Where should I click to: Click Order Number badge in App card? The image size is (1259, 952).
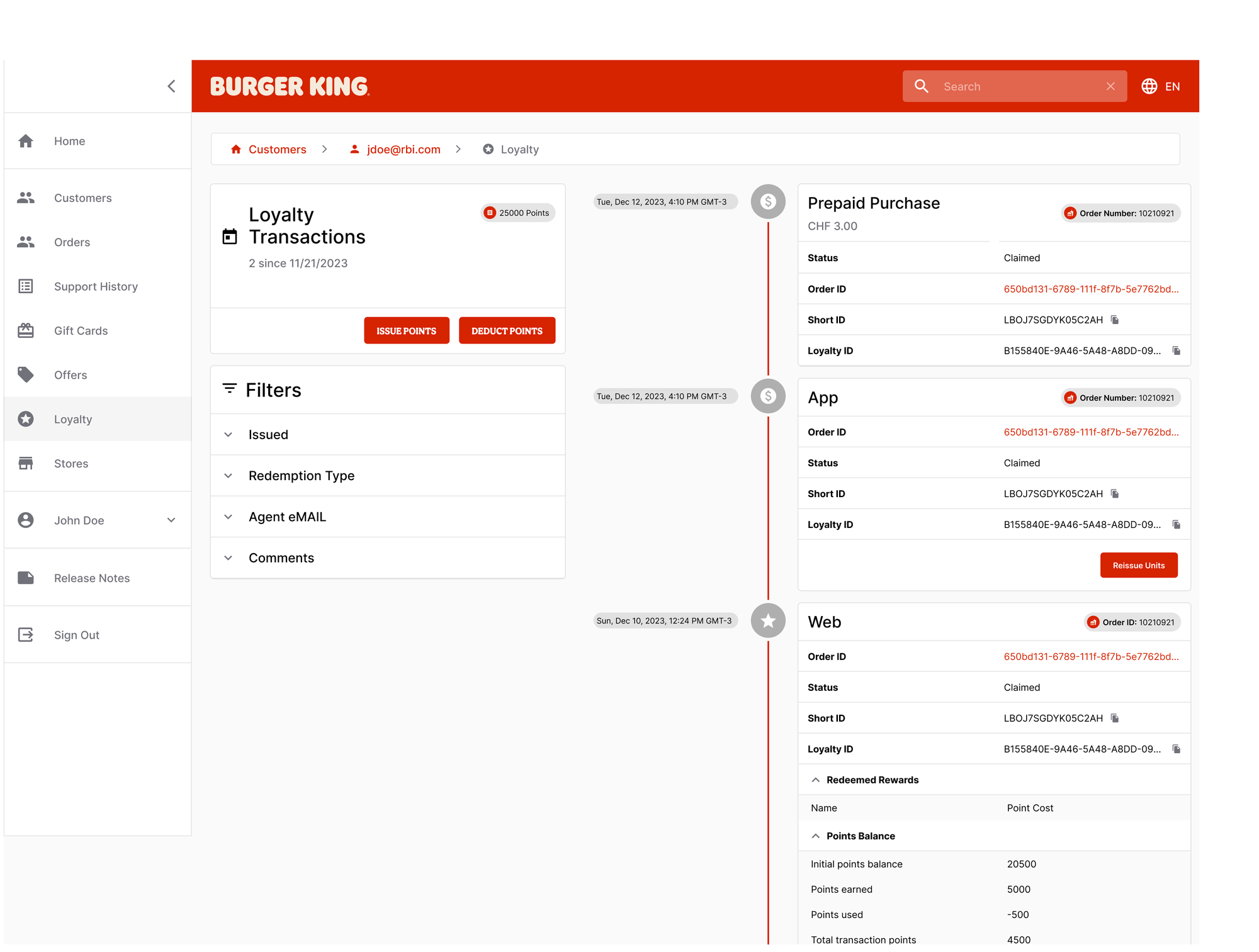1121,398
